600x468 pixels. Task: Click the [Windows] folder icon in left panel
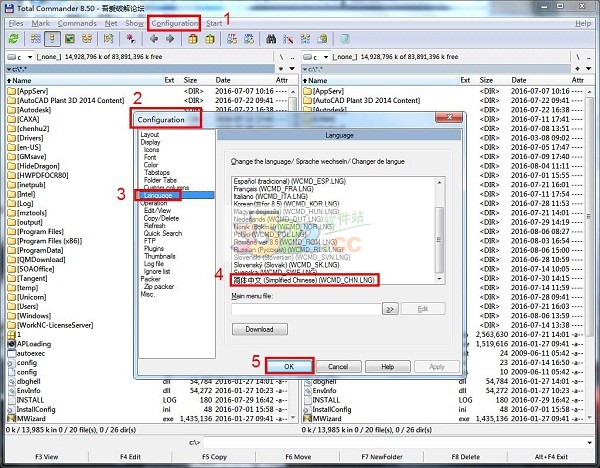coord(11,316)
